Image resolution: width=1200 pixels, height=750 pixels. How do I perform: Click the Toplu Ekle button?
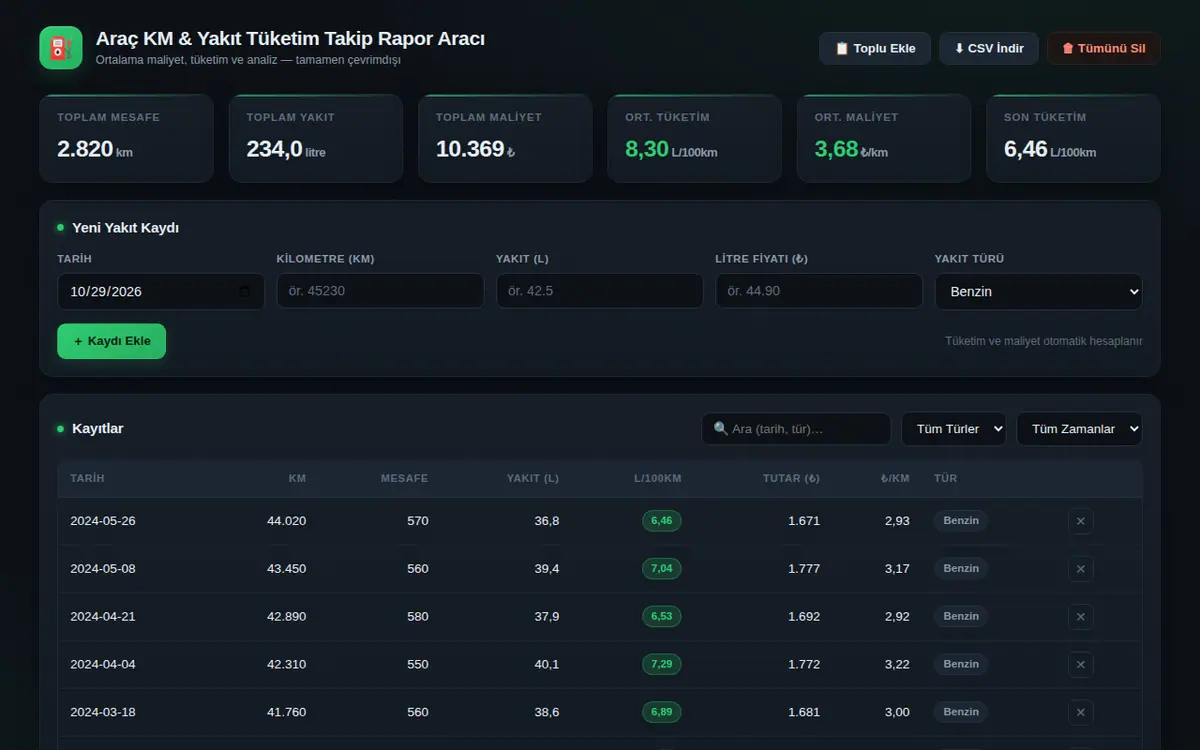(x=875, y=48)
